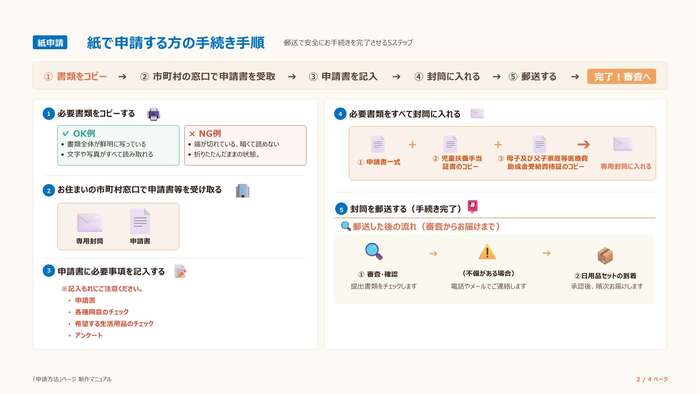Click the envelope icon beside step 4 heading
The image size is (700, 394).
(x=477, y=113)
